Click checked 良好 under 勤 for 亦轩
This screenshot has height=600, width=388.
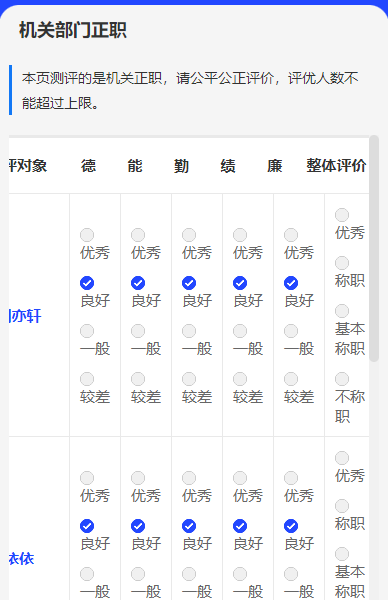pos(189,283)
